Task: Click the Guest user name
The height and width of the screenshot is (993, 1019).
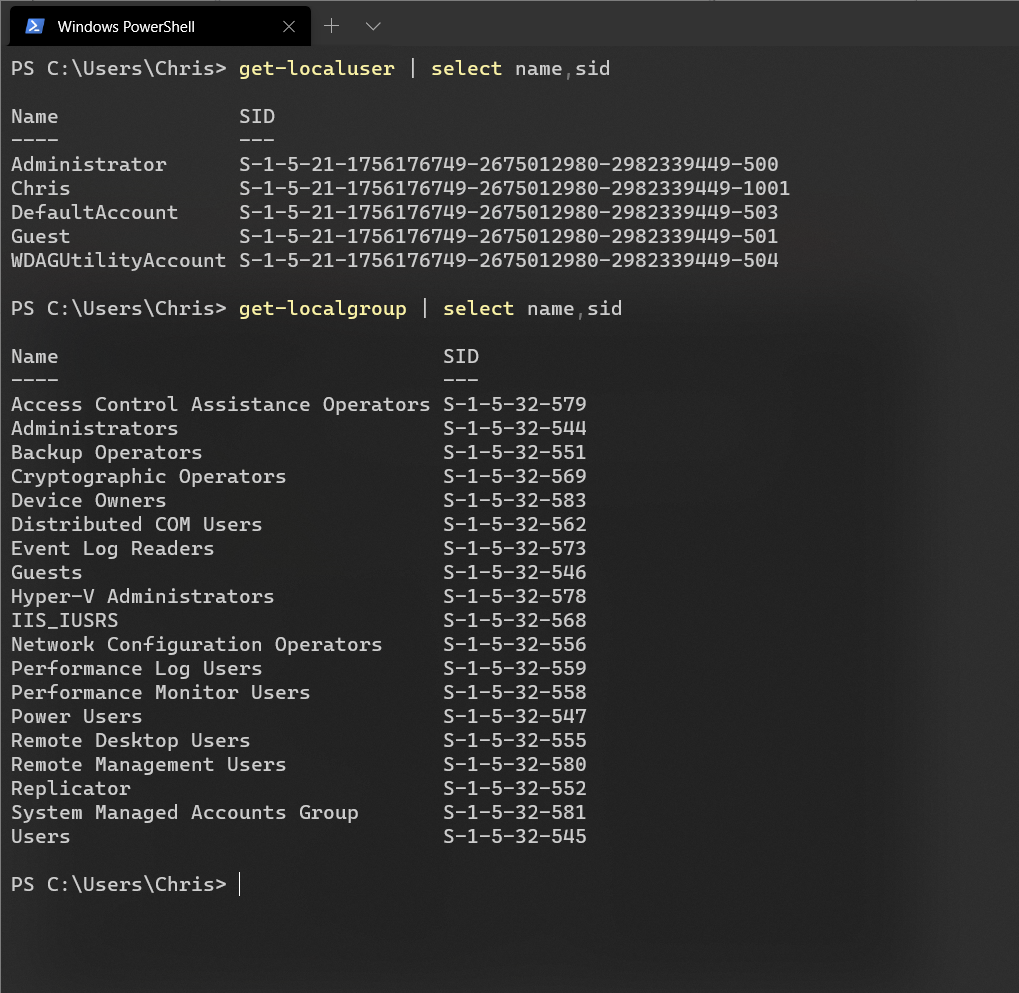Action: 40,237
